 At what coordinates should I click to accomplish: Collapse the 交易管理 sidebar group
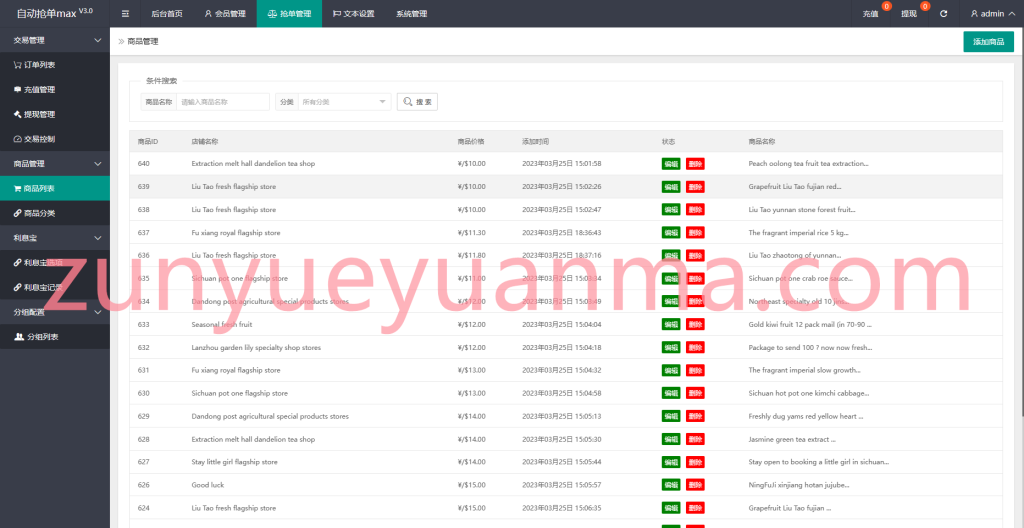coord(55,40)
